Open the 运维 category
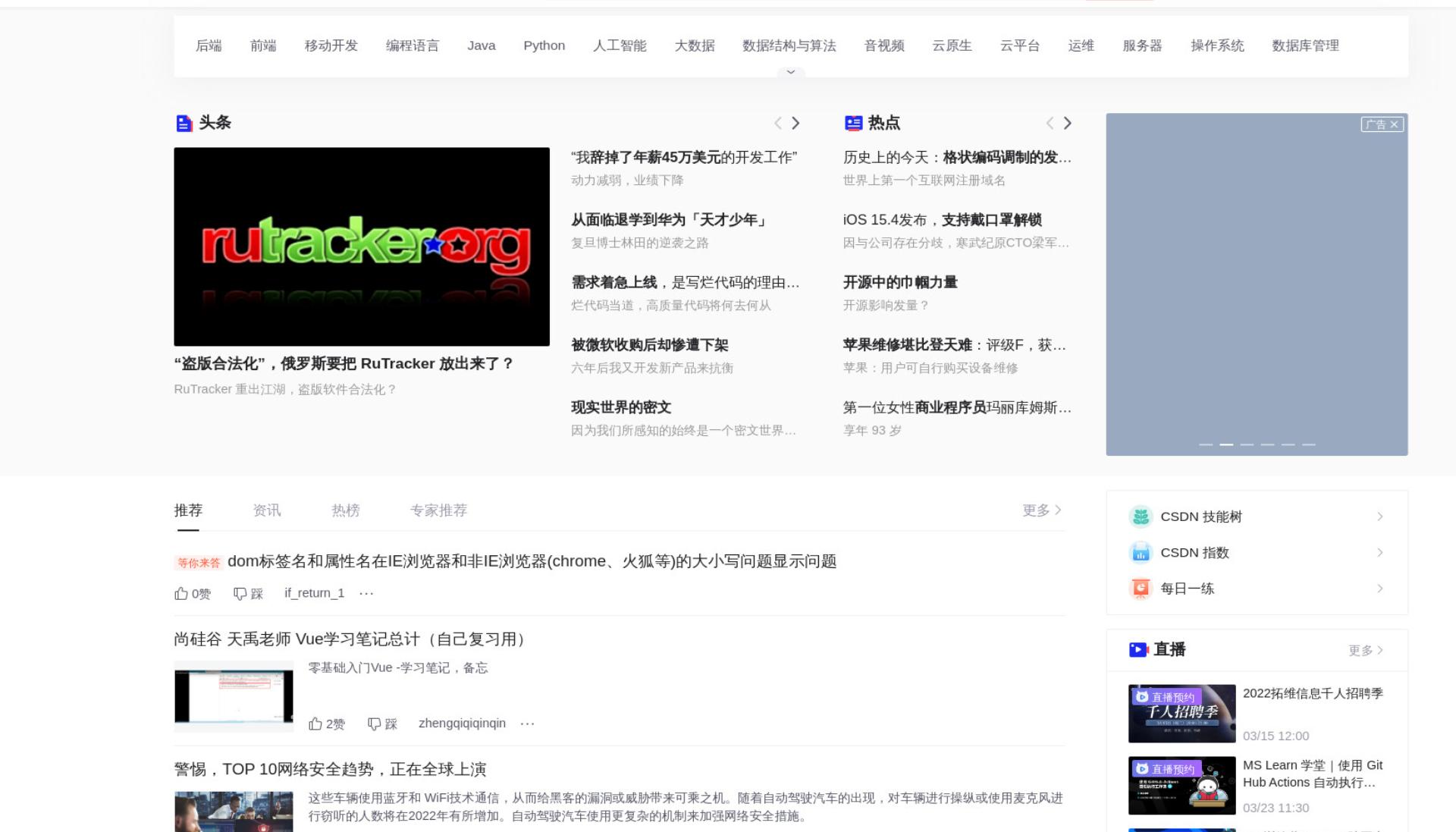Viewport: 1456px width, 832px height. click(1081, 46)
